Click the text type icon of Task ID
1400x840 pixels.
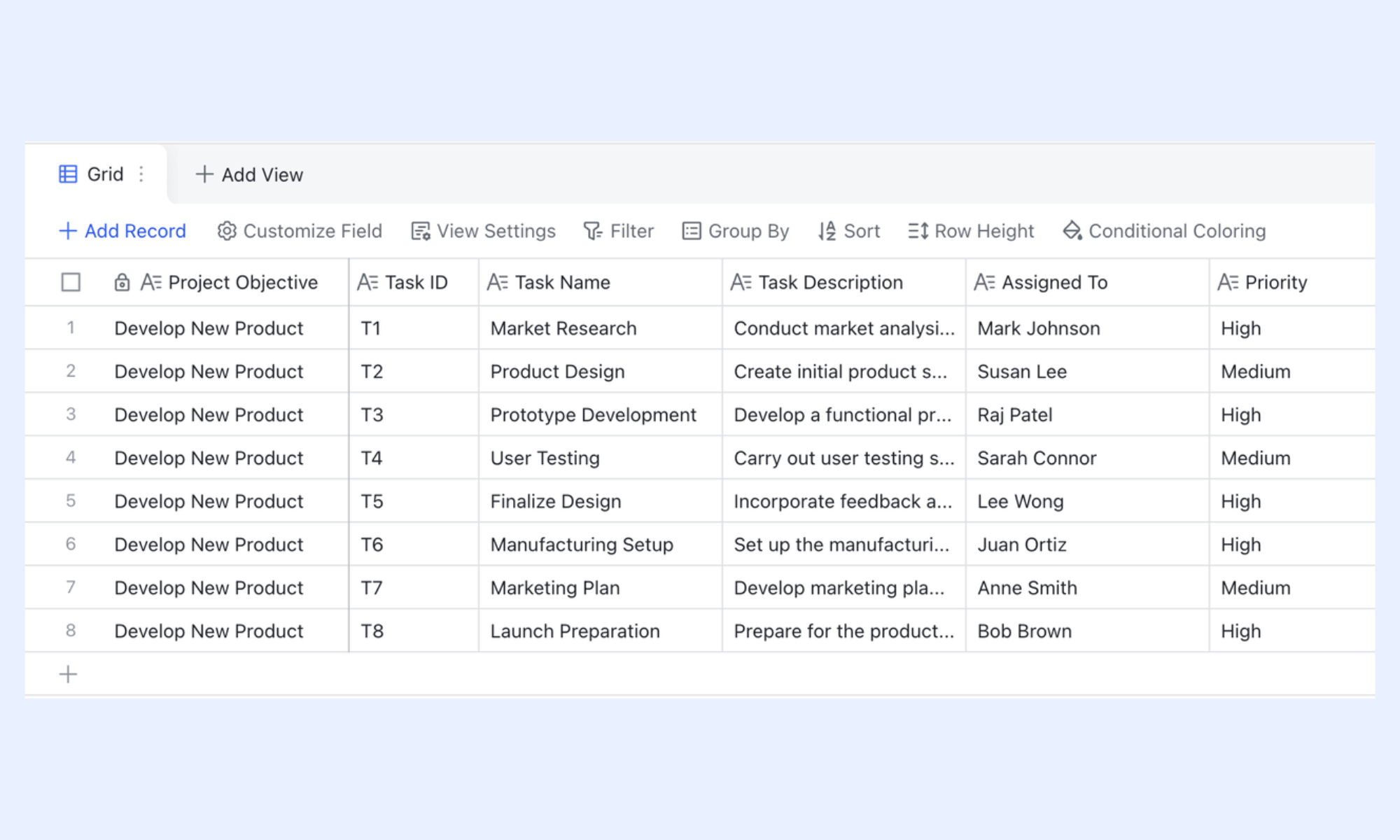[x=367, y=282]
